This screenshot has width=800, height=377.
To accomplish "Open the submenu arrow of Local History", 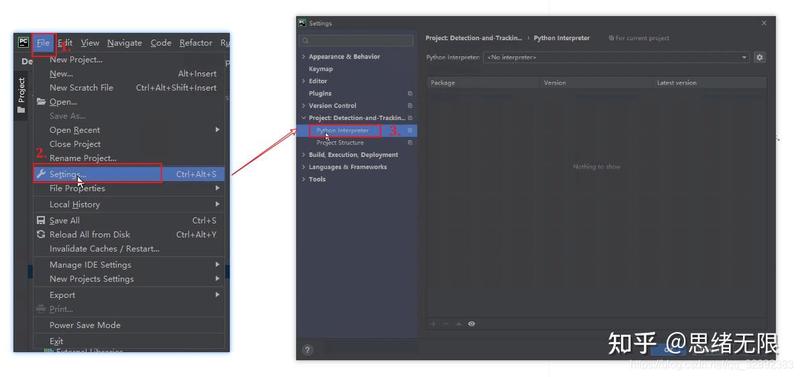I will tap(217, 204).
